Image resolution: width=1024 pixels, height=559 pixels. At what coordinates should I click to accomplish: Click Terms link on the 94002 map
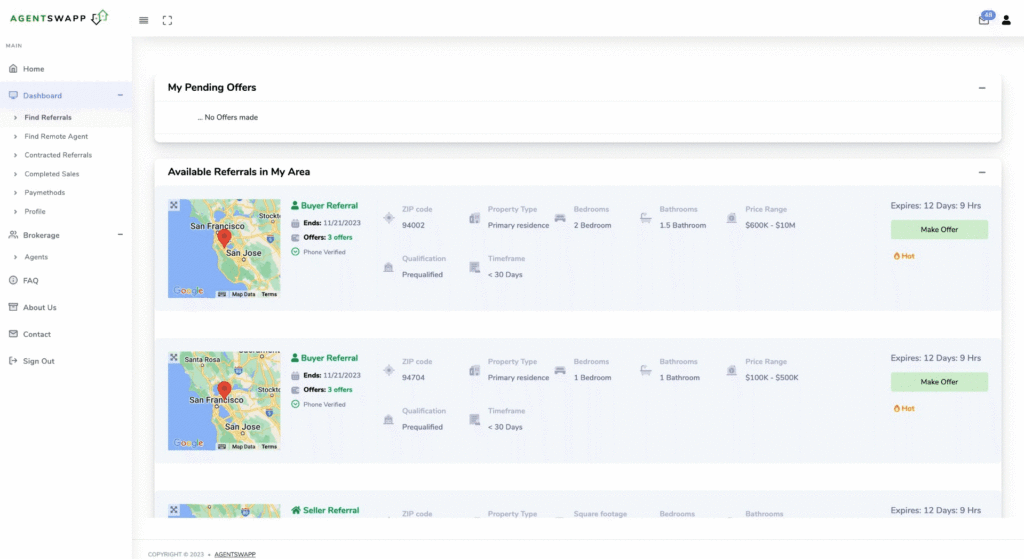(269, 295)
